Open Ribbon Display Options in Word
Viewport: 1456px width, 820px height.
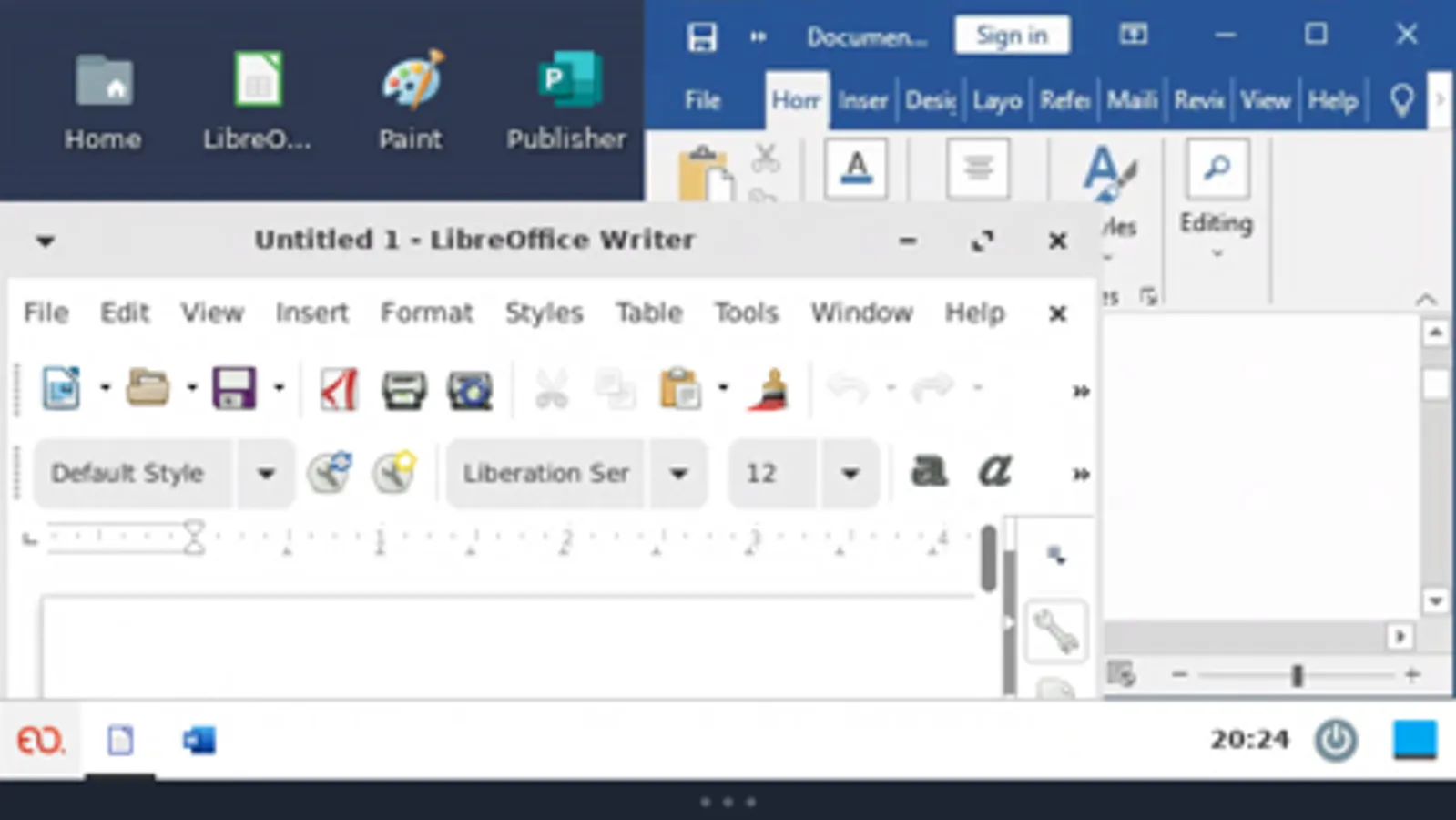(1133, 35)
